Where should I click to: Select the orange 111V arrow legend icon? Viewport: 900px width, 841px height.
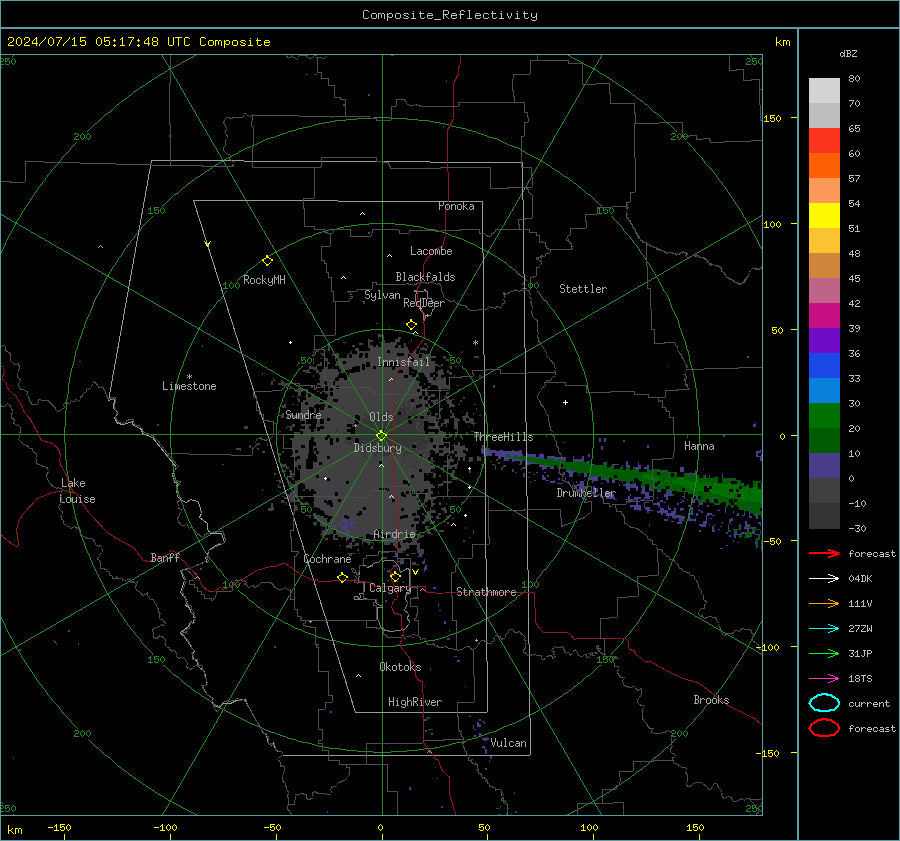pos(824,603)
